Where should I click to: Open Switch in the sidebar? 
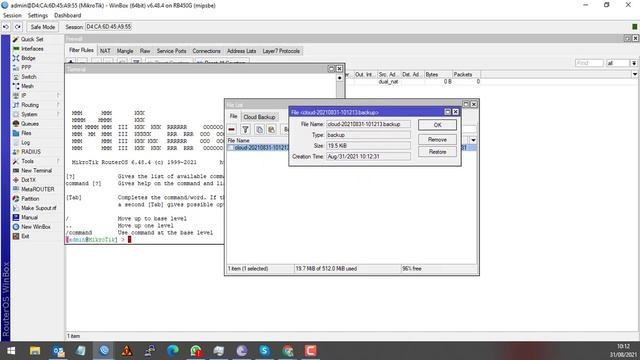28,77
